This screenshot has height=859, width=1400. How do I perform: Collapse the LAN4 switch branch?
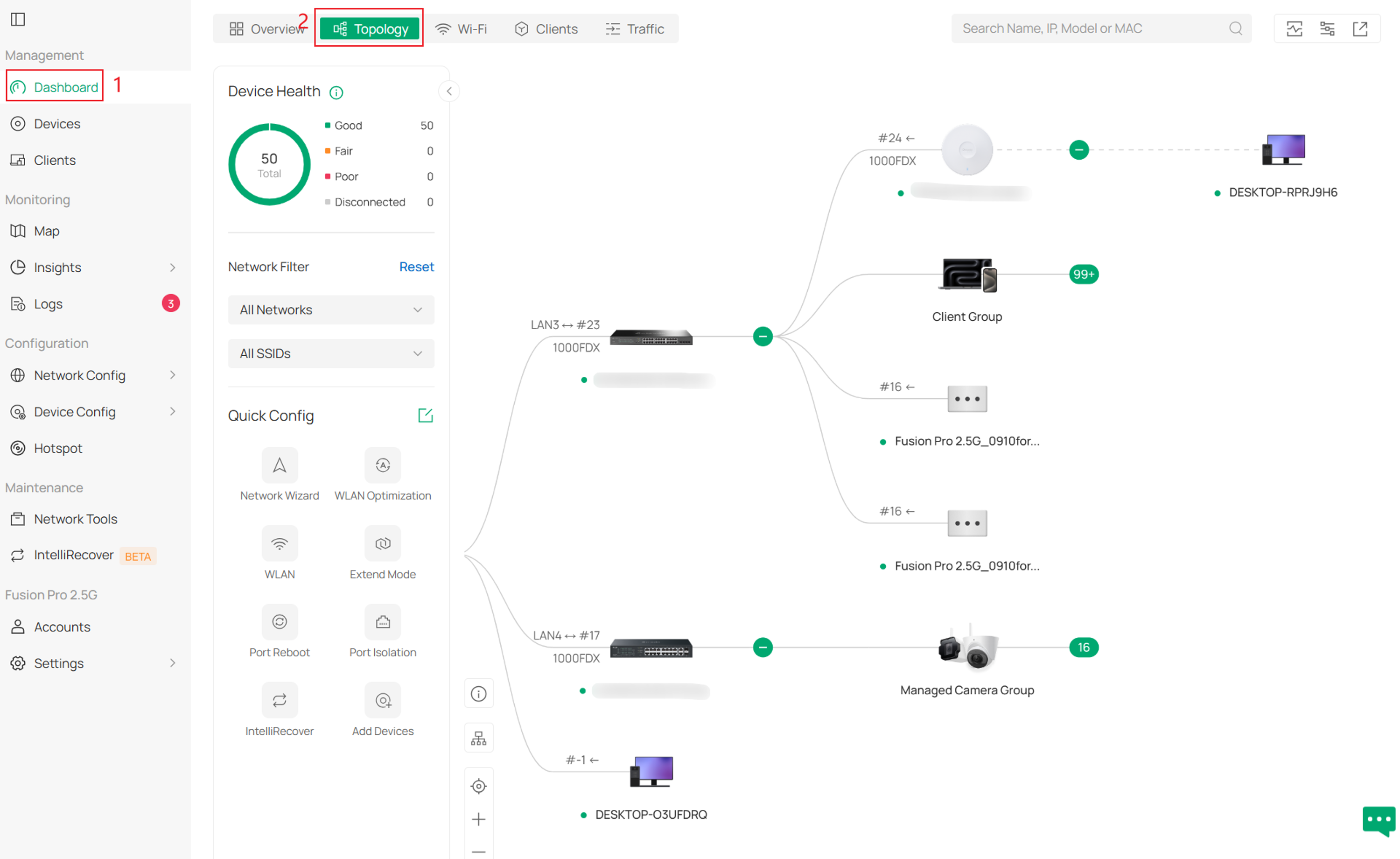tap(763, 648)
